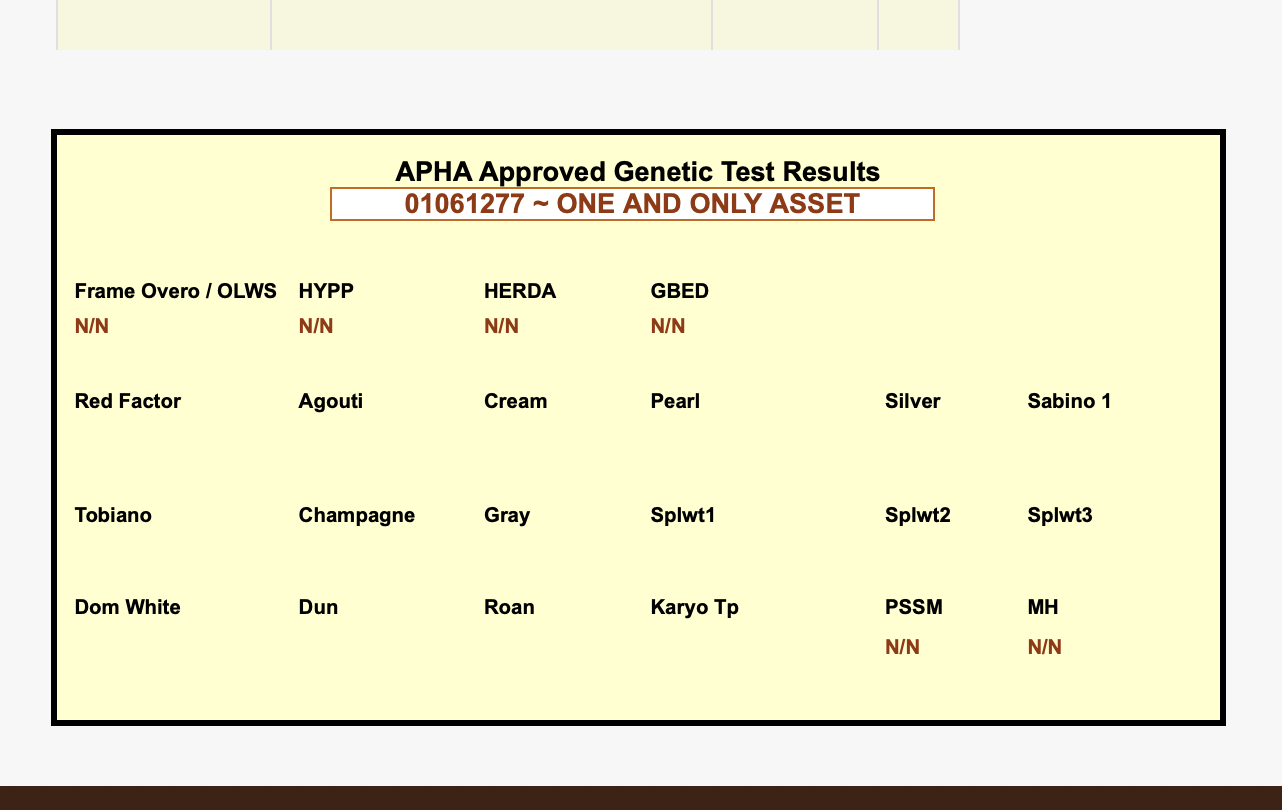Select the HYPP test label
This screenshot has height=810, width=1282.
[x=326, y=291]
